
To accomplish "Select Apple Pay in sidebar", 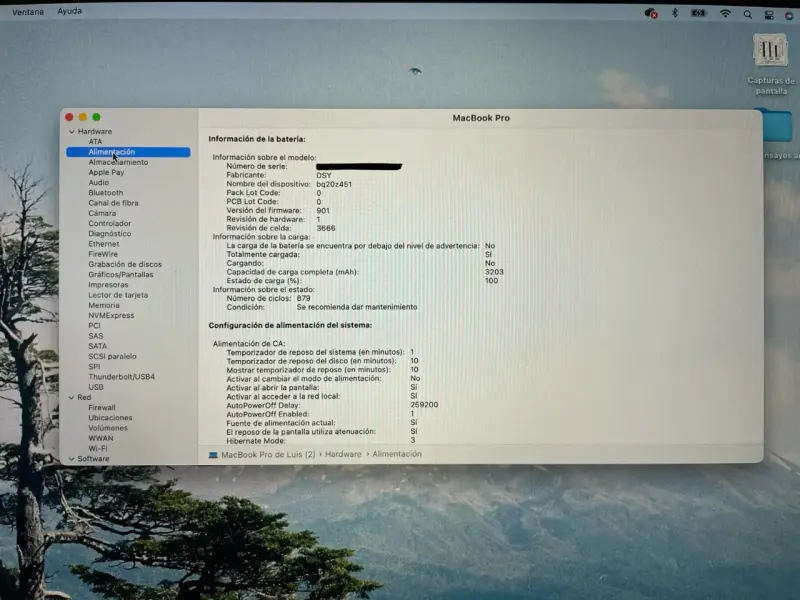I will 106,172.
